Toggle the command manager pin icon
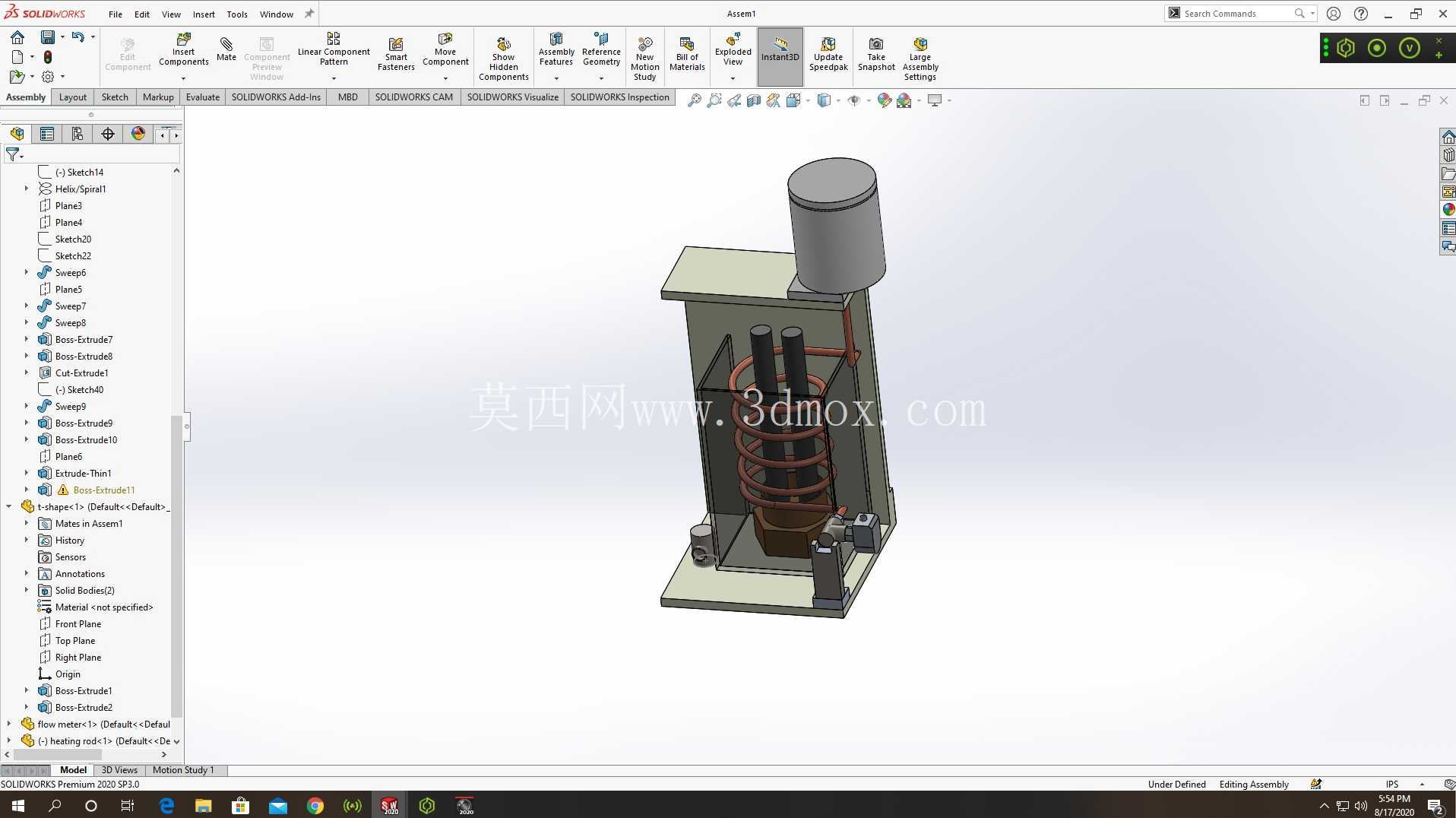Screen dimensions: 1456x818 coord(309,14)
